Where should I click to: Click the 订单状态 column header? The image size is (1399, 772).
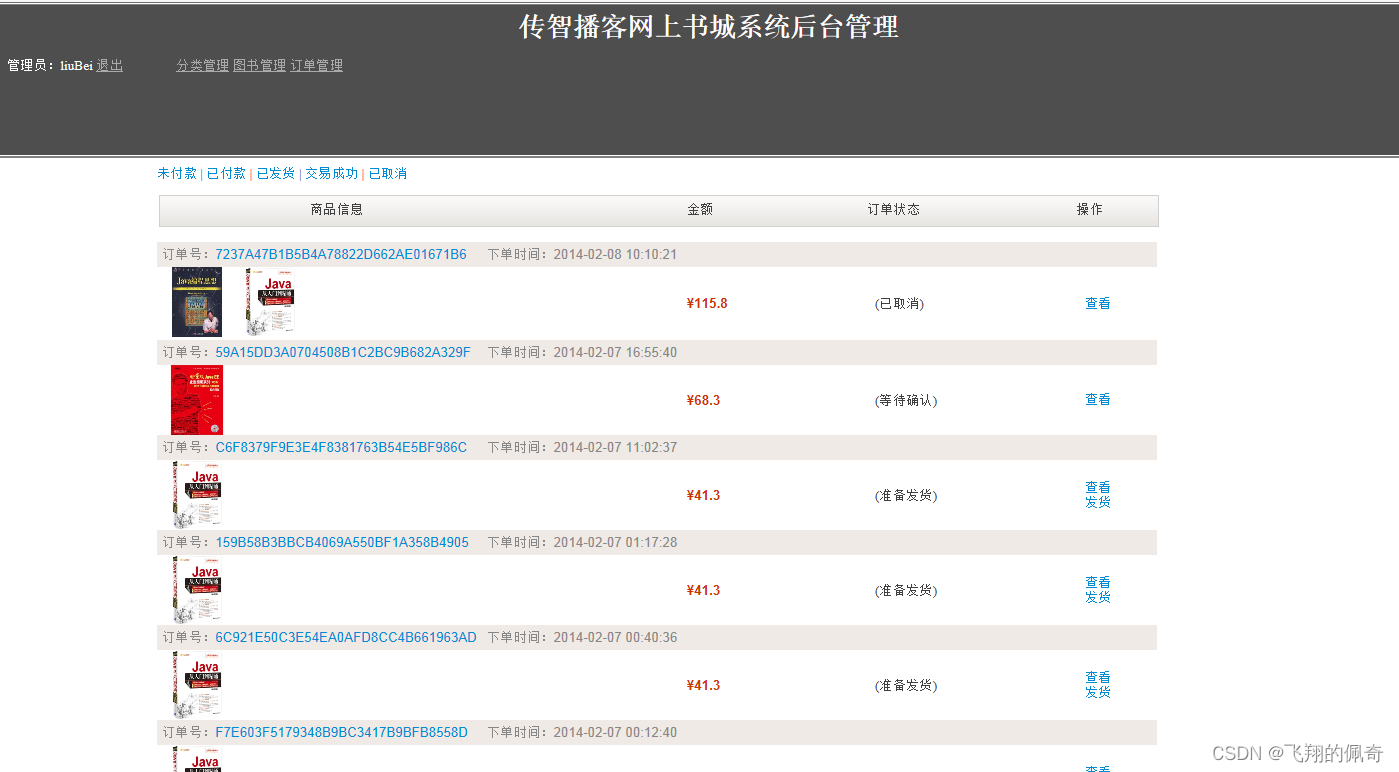[x=894, y=209]
